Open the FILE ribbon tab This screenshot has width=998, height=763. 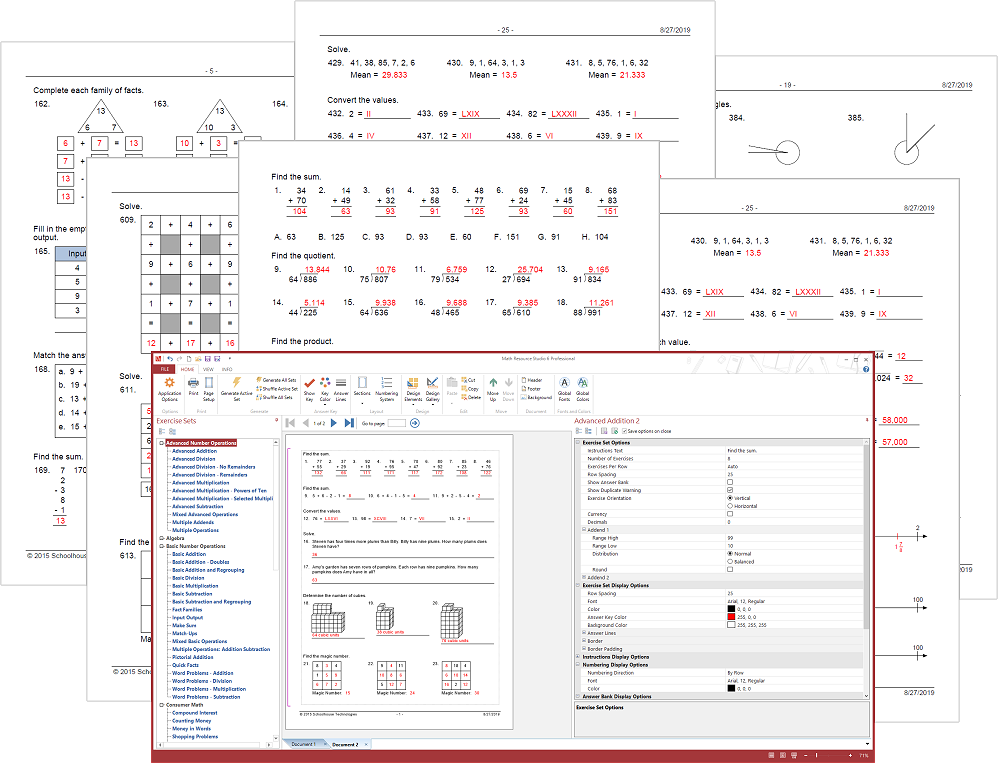pos(164,369)
